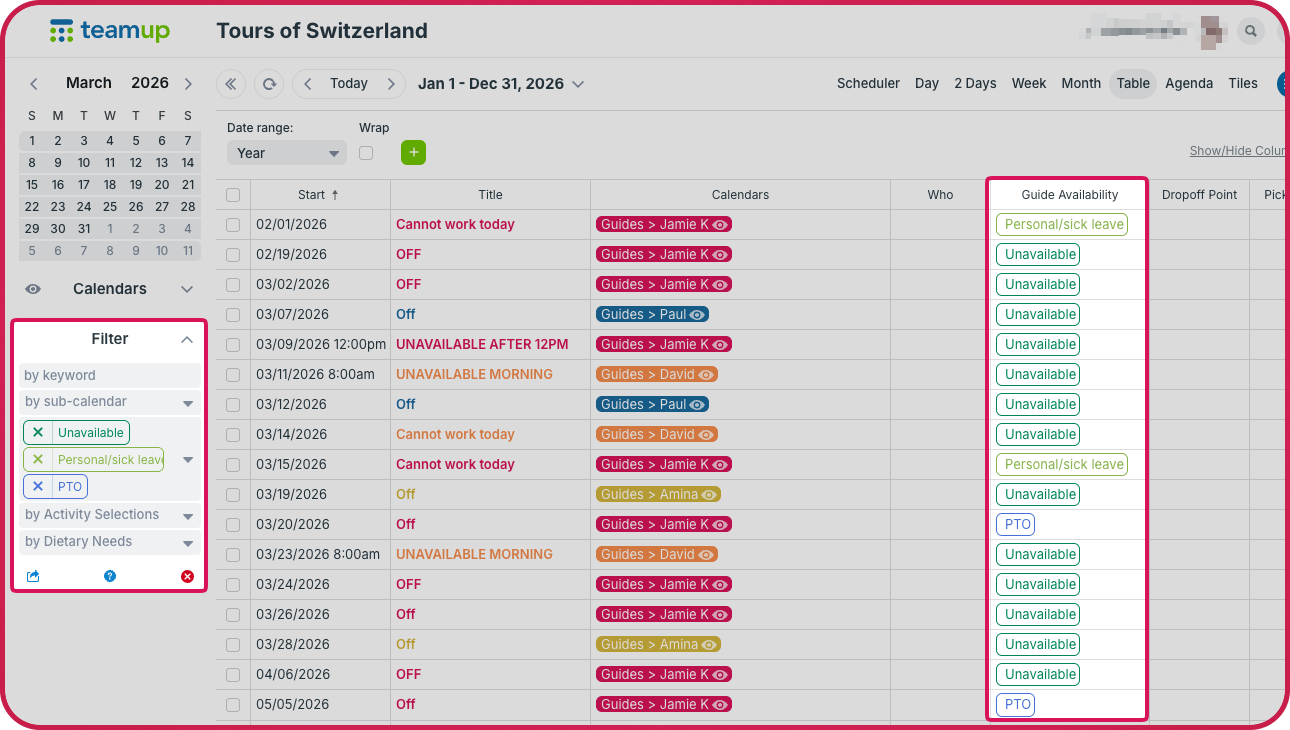1290x730 pixels.
Task: Switch to the Agenda view
Action: pyautogui.click(x=1189, y=84)
